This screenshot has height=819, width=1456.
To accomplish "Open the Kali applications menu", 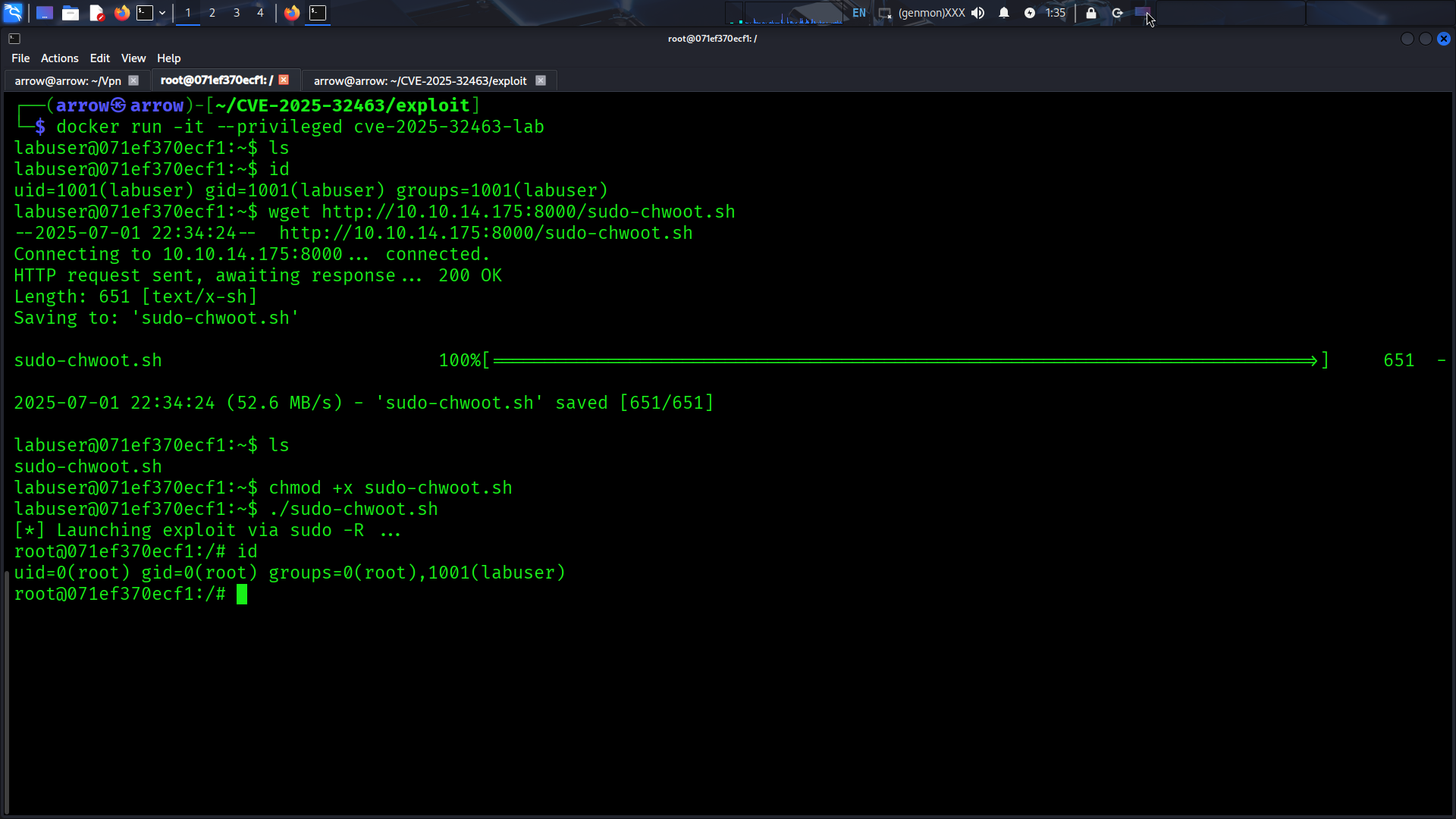I will tap(13, 13).
